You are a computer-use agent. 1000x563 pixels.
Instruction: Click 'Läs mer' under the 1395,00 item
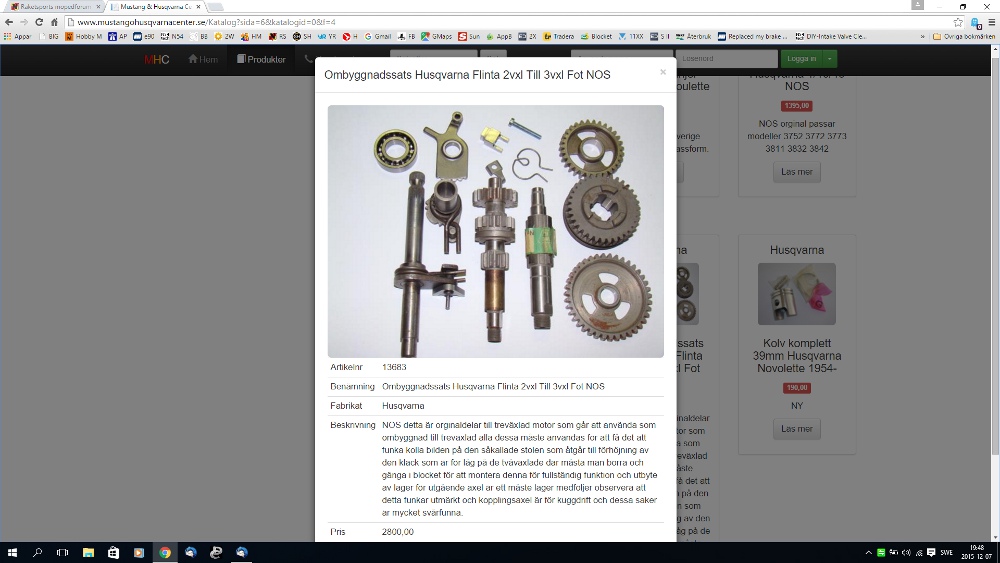coord(797,172)
